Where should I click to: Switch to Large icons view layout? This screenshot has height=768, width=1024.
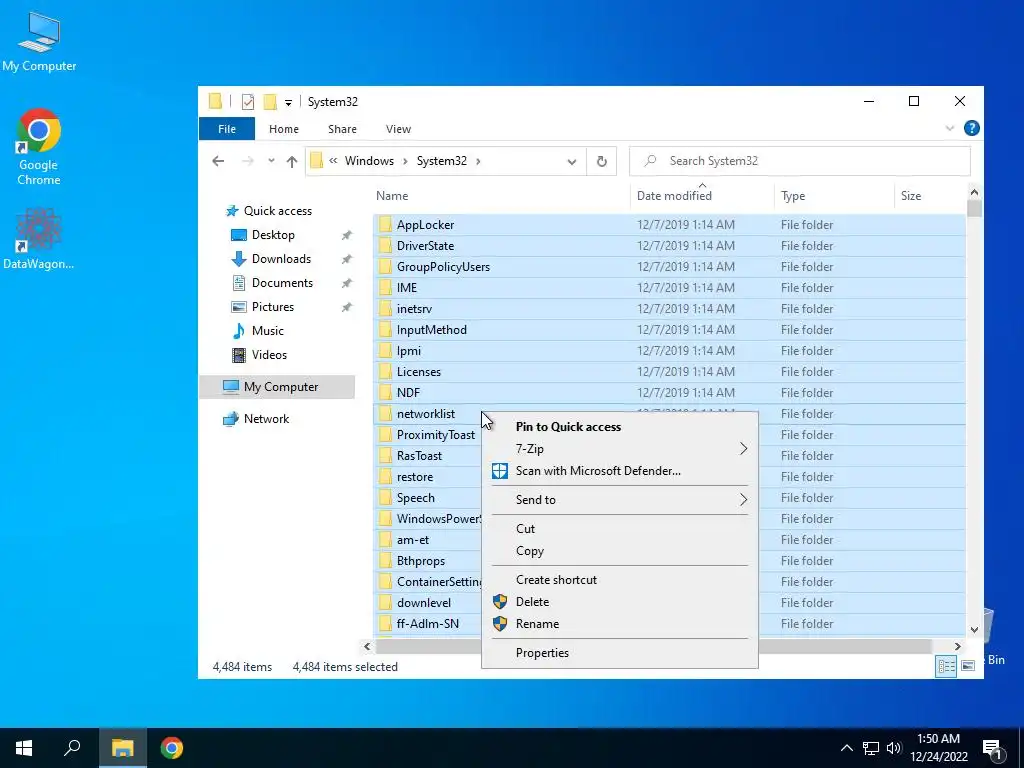tap(968, 666)
